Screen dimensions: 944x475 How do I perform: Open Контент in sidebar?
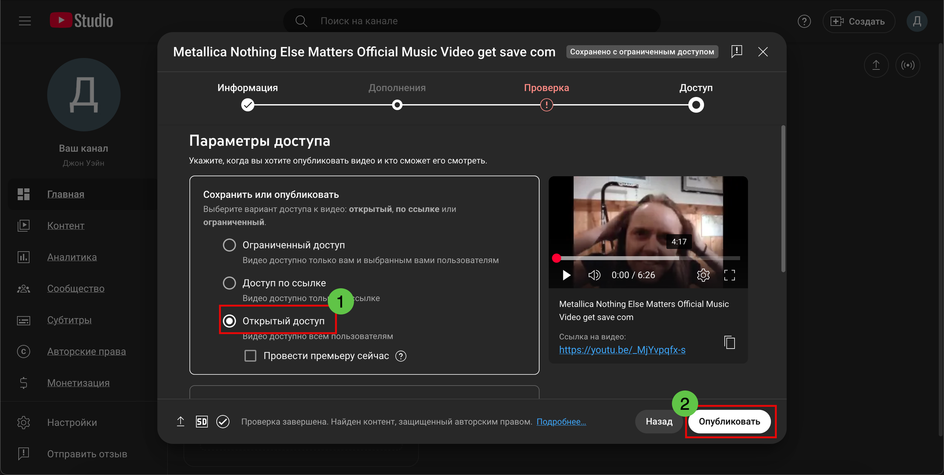tap(66, 225)
